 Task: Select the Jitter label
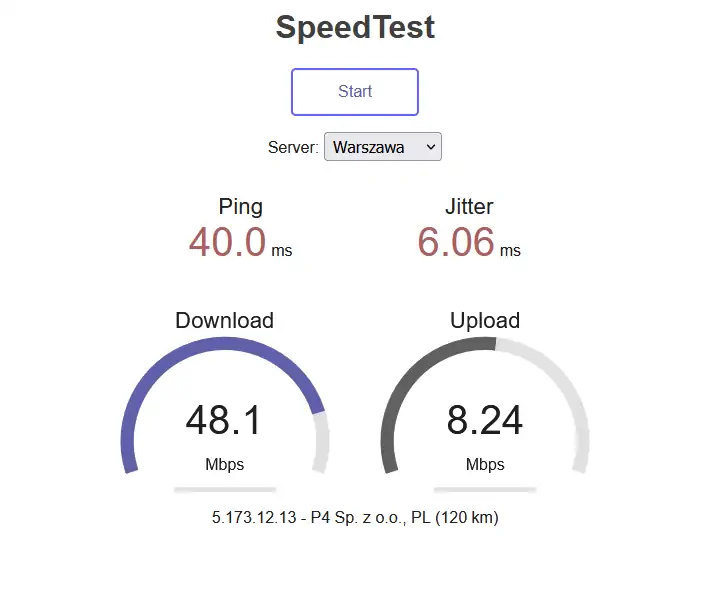(469, 207)
